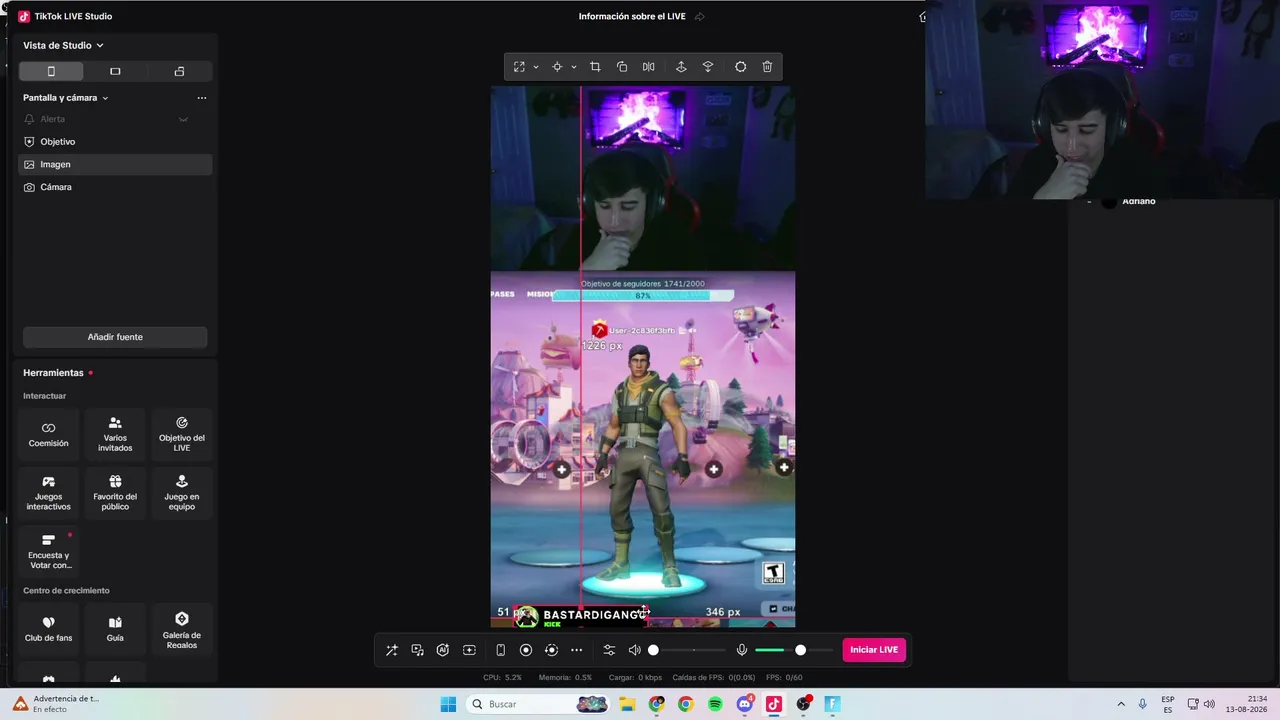This screenshot has width=1280, height=720.
Task: Click the Iniciar LIVE button
Action: [874, 650]
